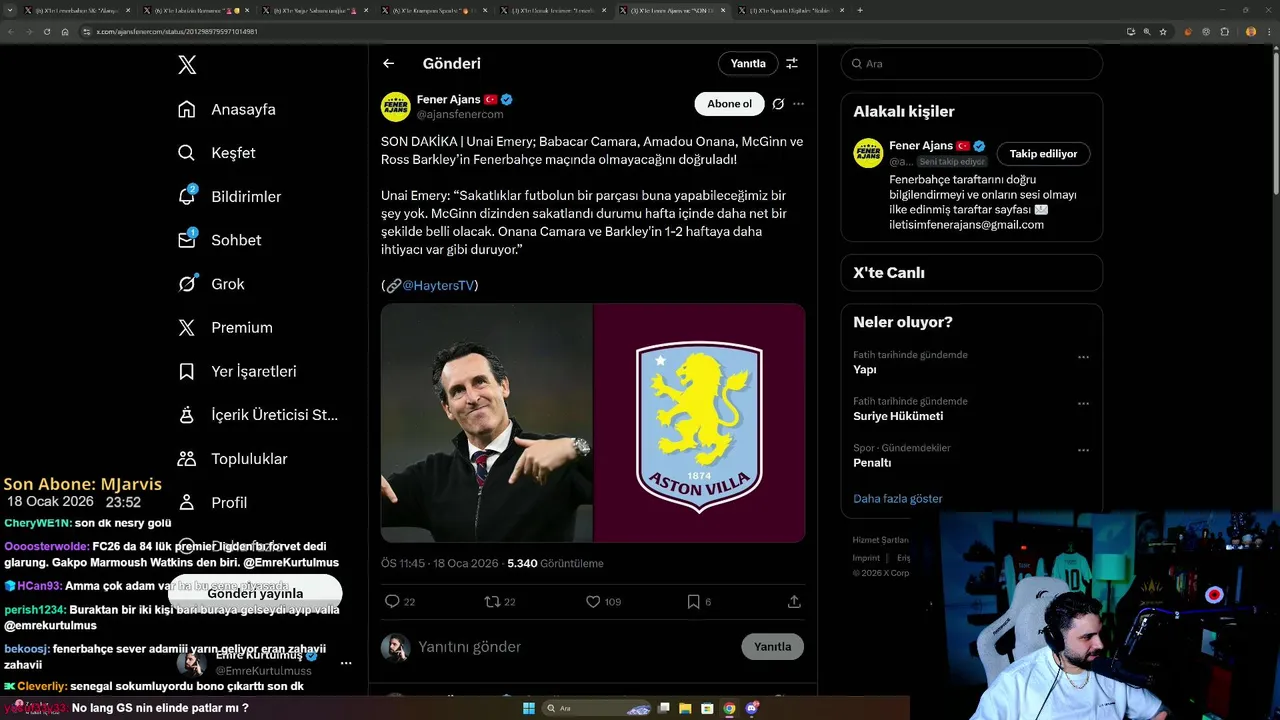Click the Grok explain icon on the post
This screenshot has height=720, width=1280.
point(778,104)
